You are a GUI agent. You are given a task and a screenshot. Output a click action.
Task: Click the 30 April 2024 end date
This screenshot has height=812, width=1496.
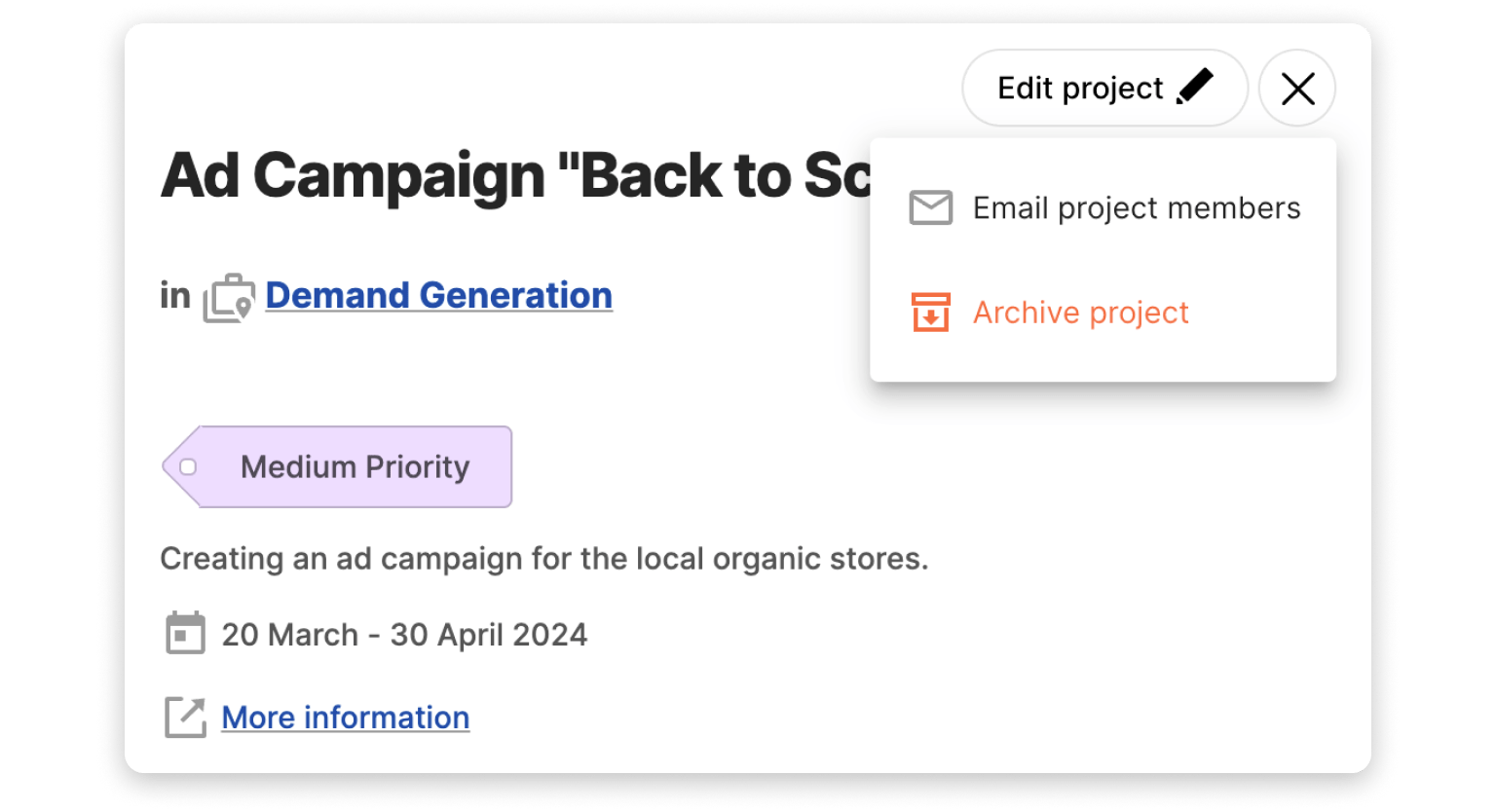coord(488,635)
